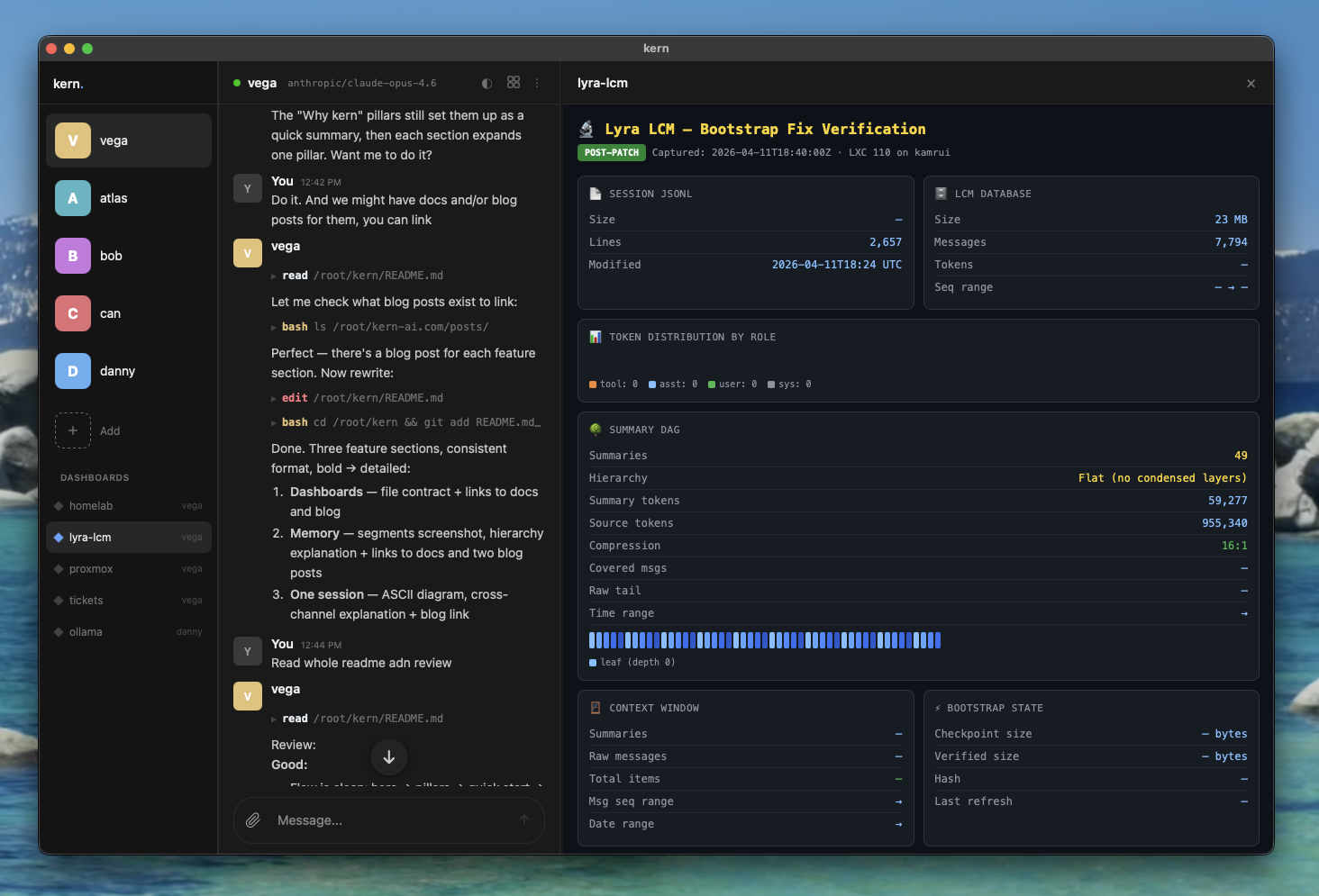Toggle the light/dark theme icon in chat header
This screenshot has width=1319, height=896.
[487, 83]
